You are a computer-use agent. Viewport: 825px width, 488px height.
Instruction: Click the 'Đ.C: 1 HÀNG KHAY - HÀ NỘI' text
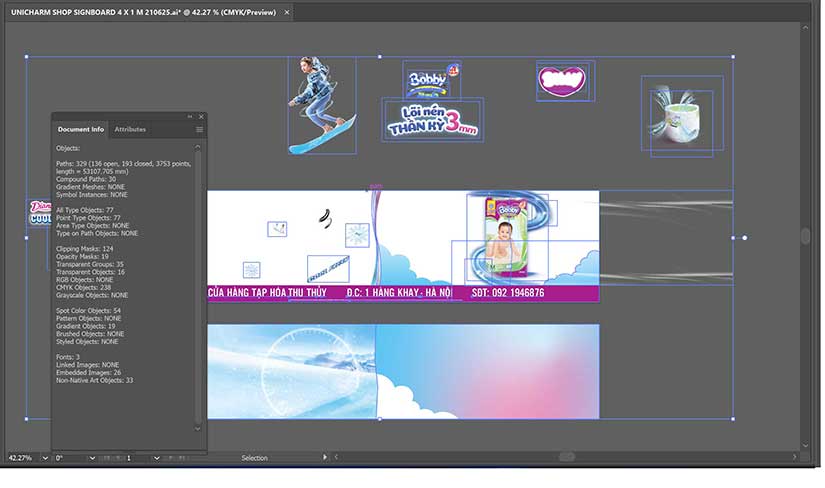pos(399,293)
